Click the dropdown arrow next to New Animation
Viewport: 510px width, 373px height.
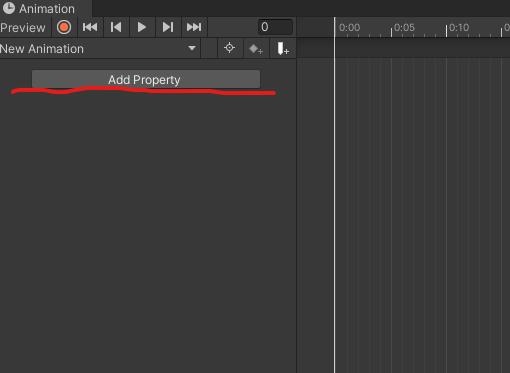click(192, 48)
